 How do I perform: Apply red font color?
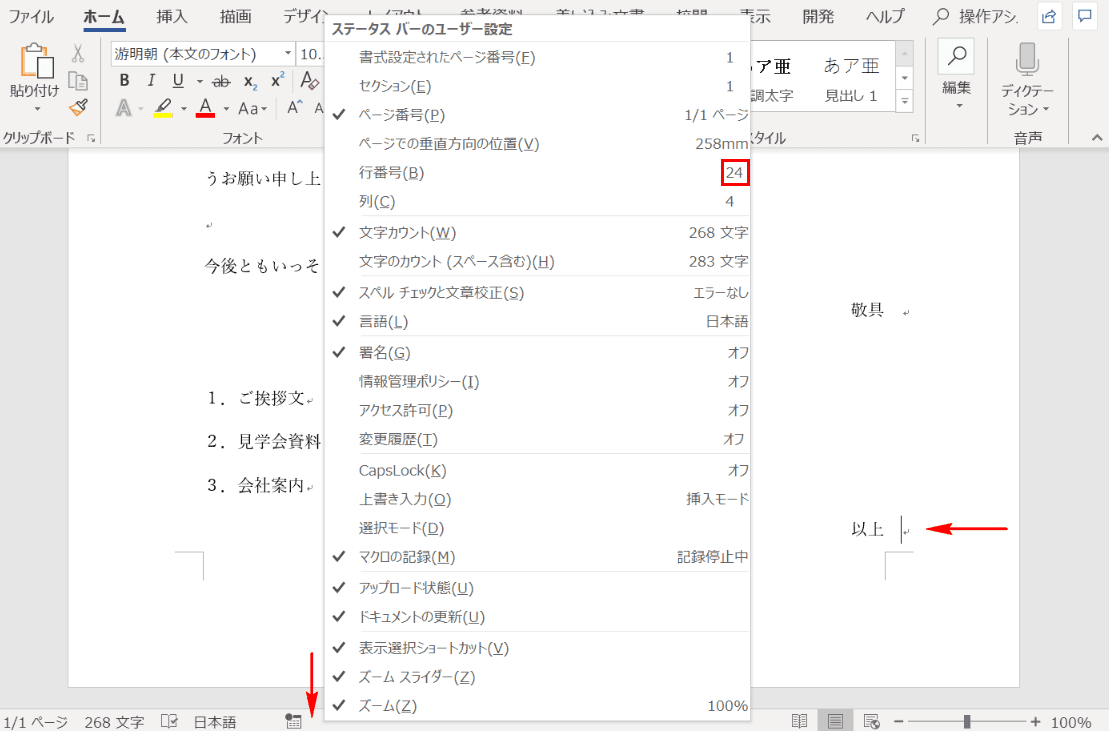coord(205,108)
